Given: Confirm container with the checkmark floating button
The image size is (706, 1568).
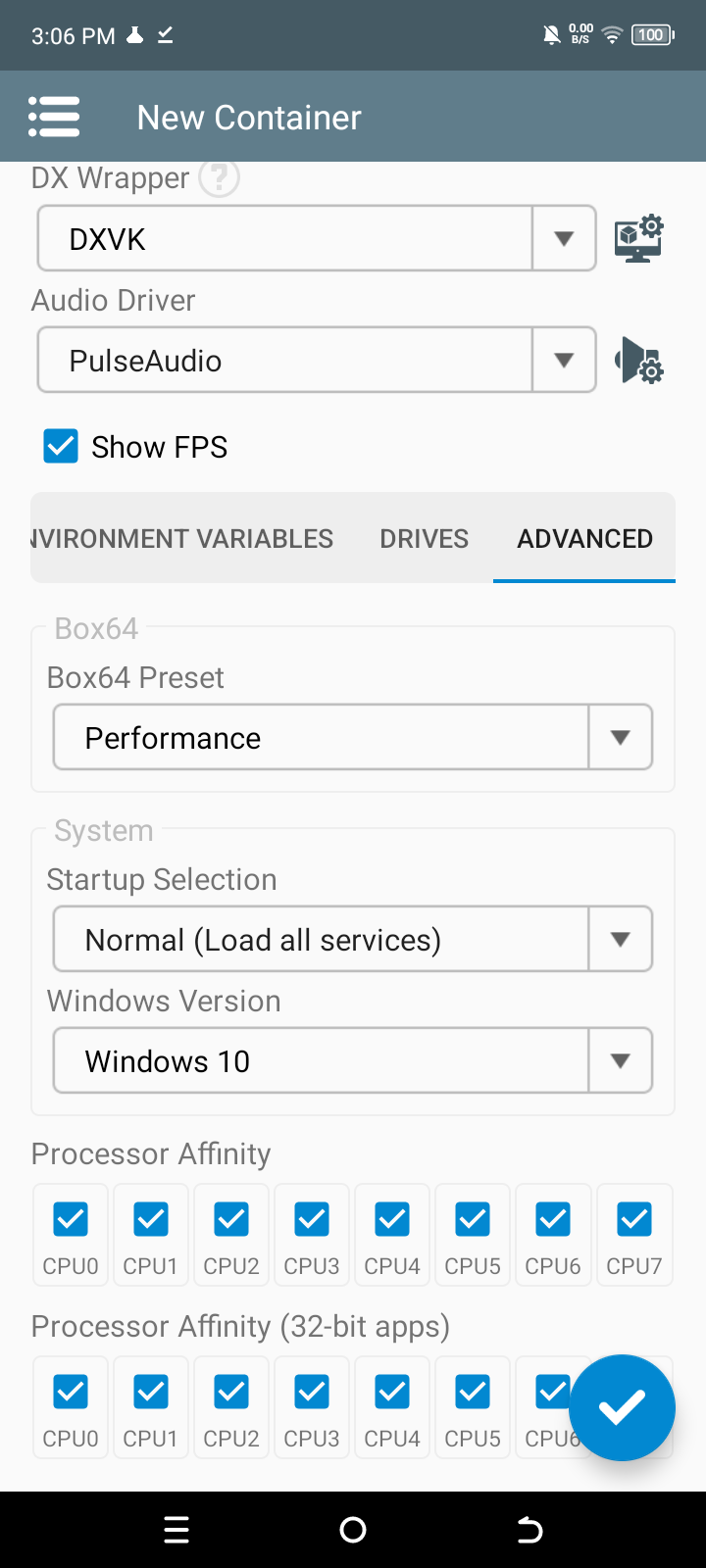Looking at the screenshot, I should 622,1407.
